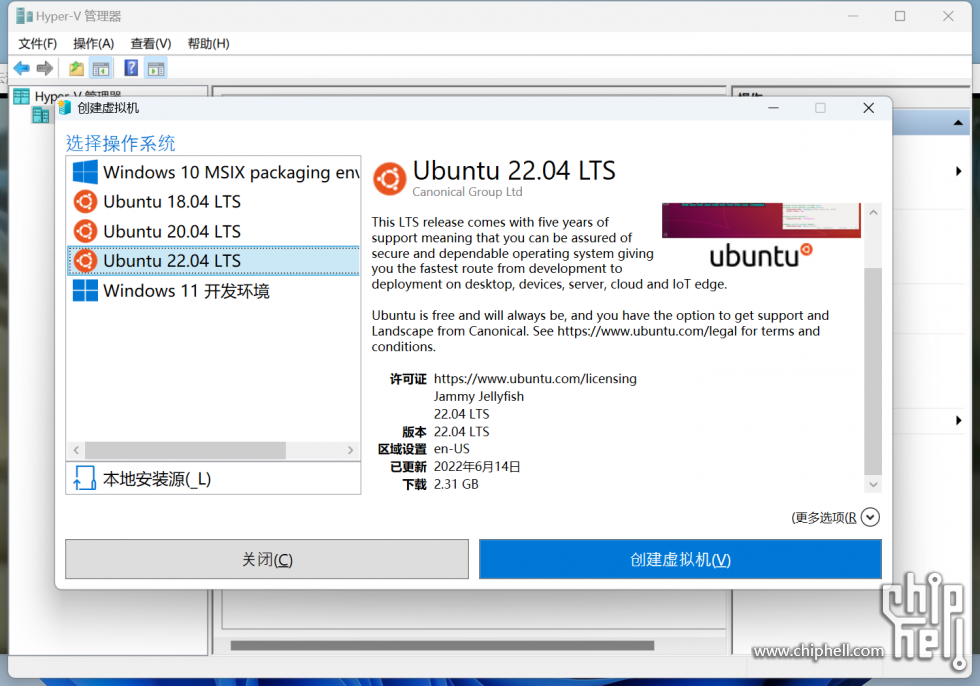Screen dimensions: 980x686
Task: Click Ubuntu 22.04 LTS list logo icon
Action: click(x=85, y=261)
